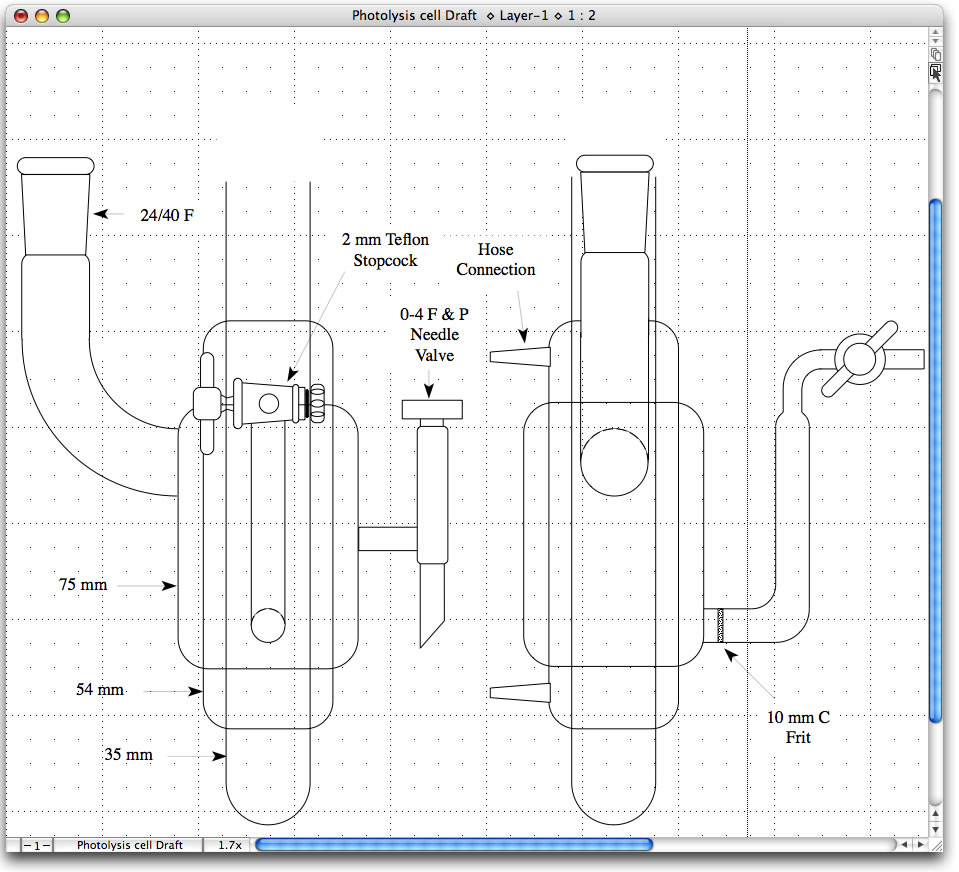Click the window resize grip corner
959x872 pixels.
click(935, 845)
